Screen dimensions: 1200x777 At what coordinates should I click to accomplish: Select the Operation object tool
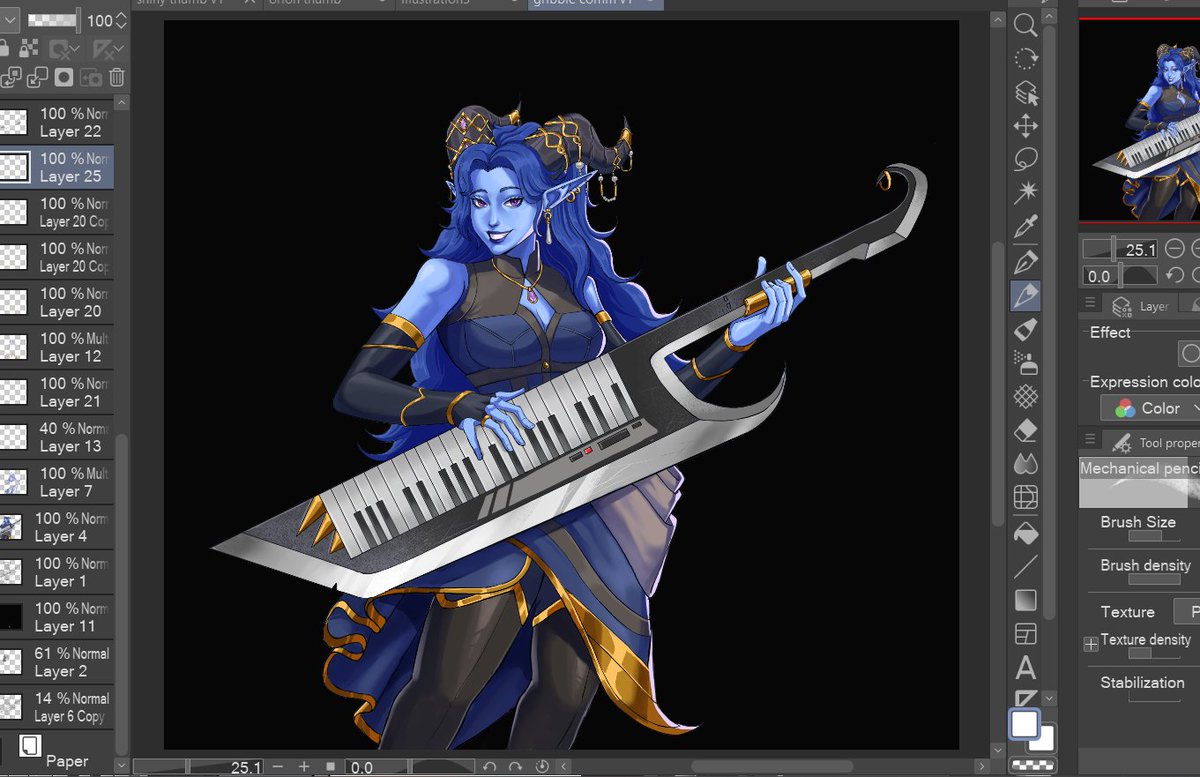(x=1025, y=93)
